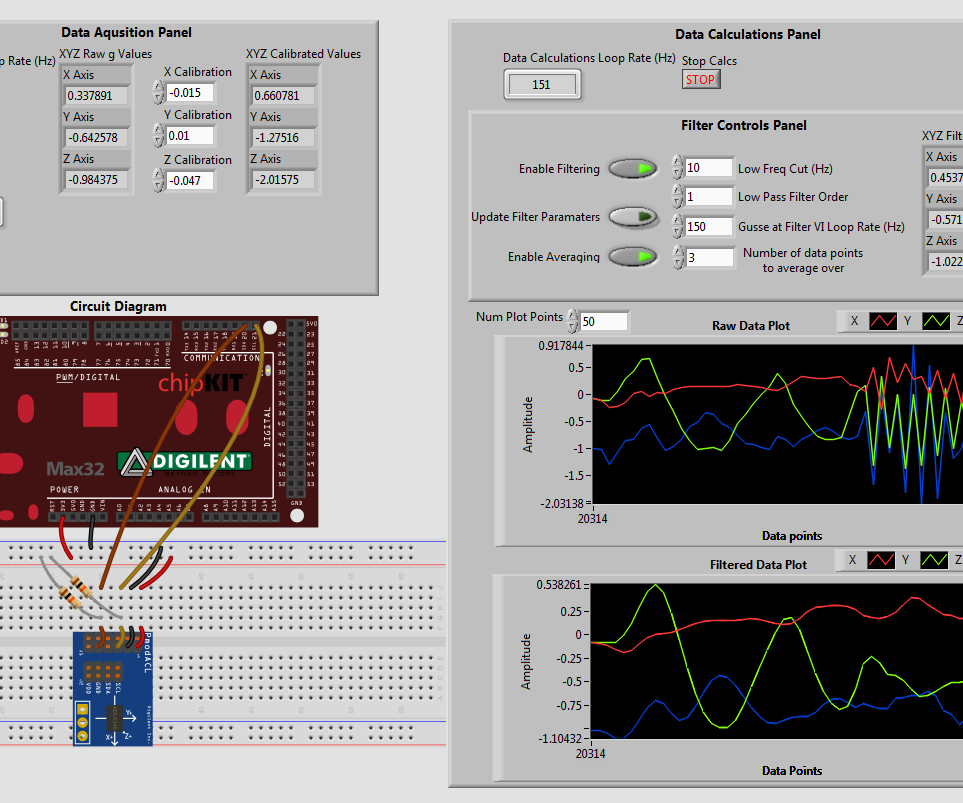Open the Z plot legend icon on Raw Data Plot
The height and width of the screenshot is (803, 963).
(959, 320)
